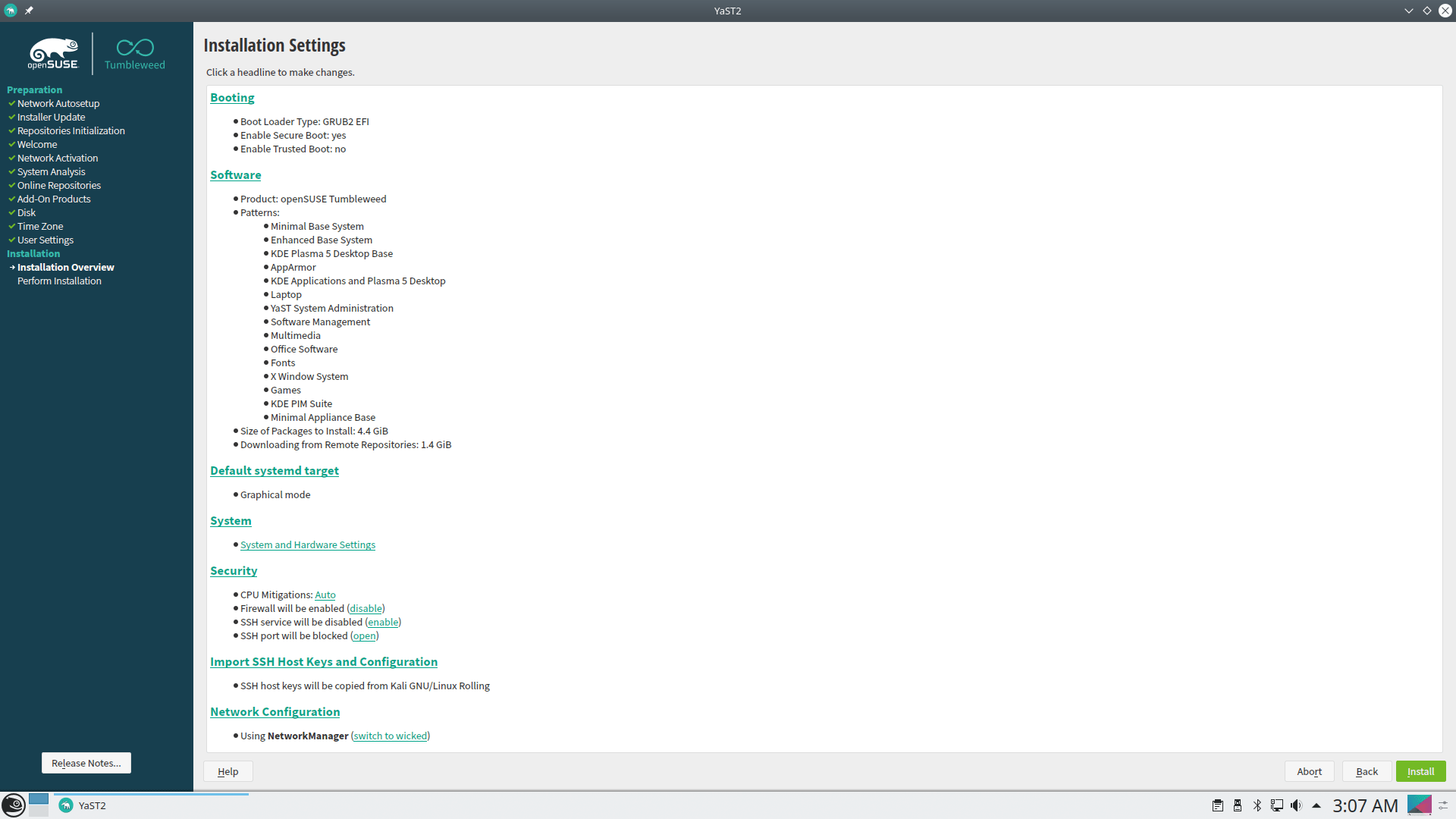Open the SSH port via open link
Image resolution: width=1456 pixels, height=819 pixels.
point(364,635)
